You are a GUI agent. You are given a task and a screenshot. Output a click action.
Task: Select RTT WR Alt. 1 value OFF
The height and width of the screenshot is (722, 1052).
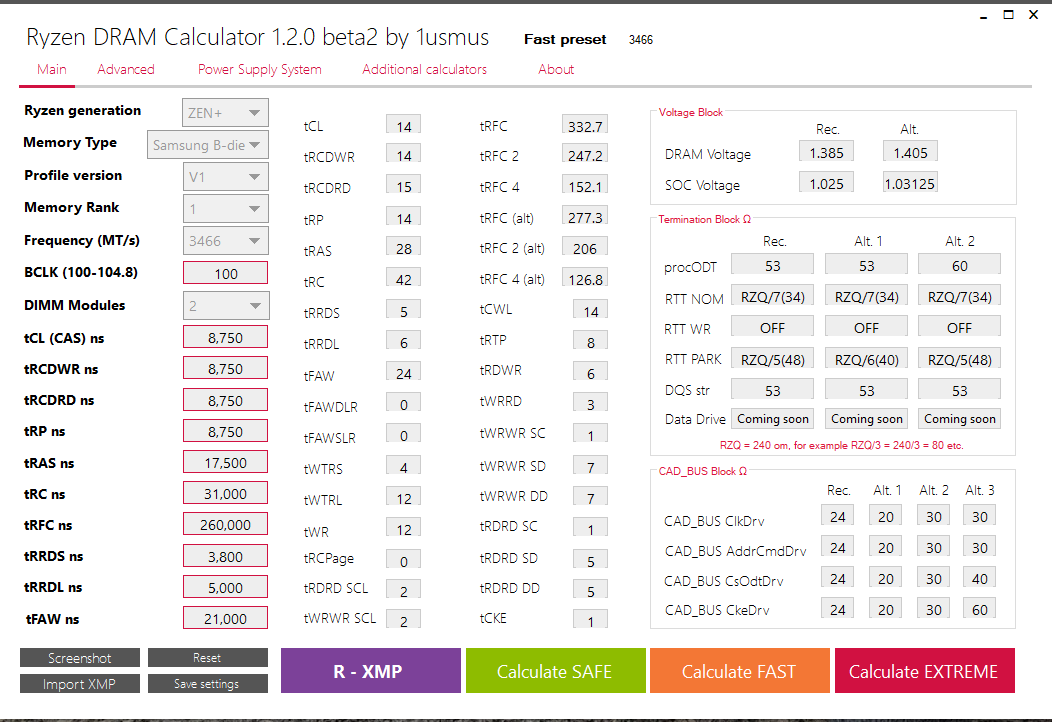click(x=866, y=327)
